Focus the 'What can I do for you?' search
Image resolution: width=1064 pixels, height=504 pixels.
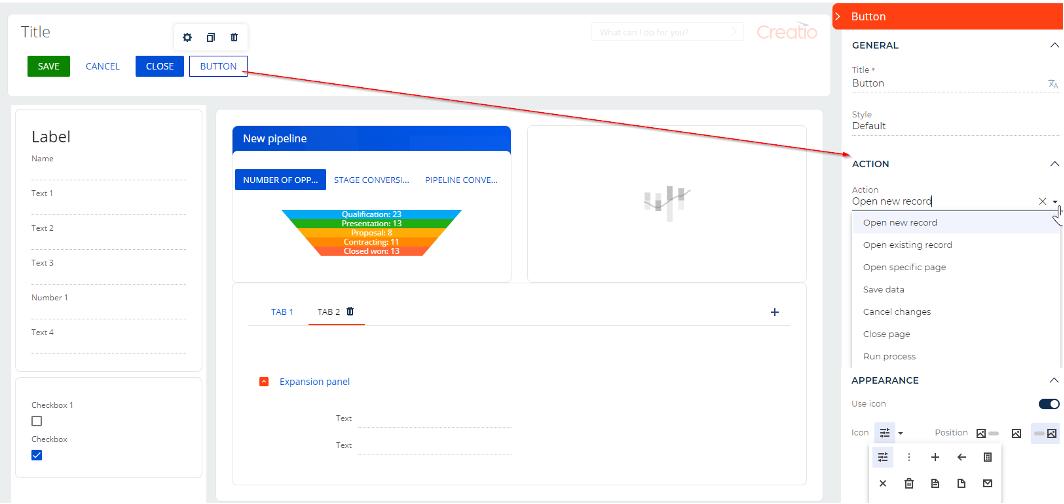coord(666,32)
